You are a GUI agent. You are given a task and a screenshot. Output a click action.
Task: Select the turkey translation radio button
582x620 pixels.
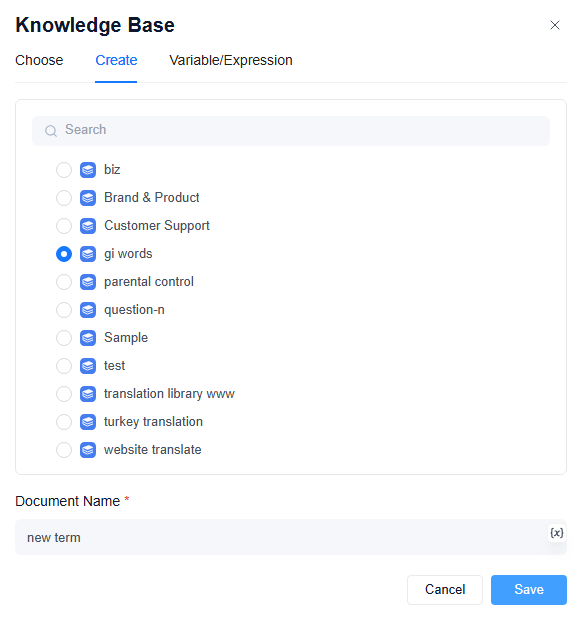[64, 422]
